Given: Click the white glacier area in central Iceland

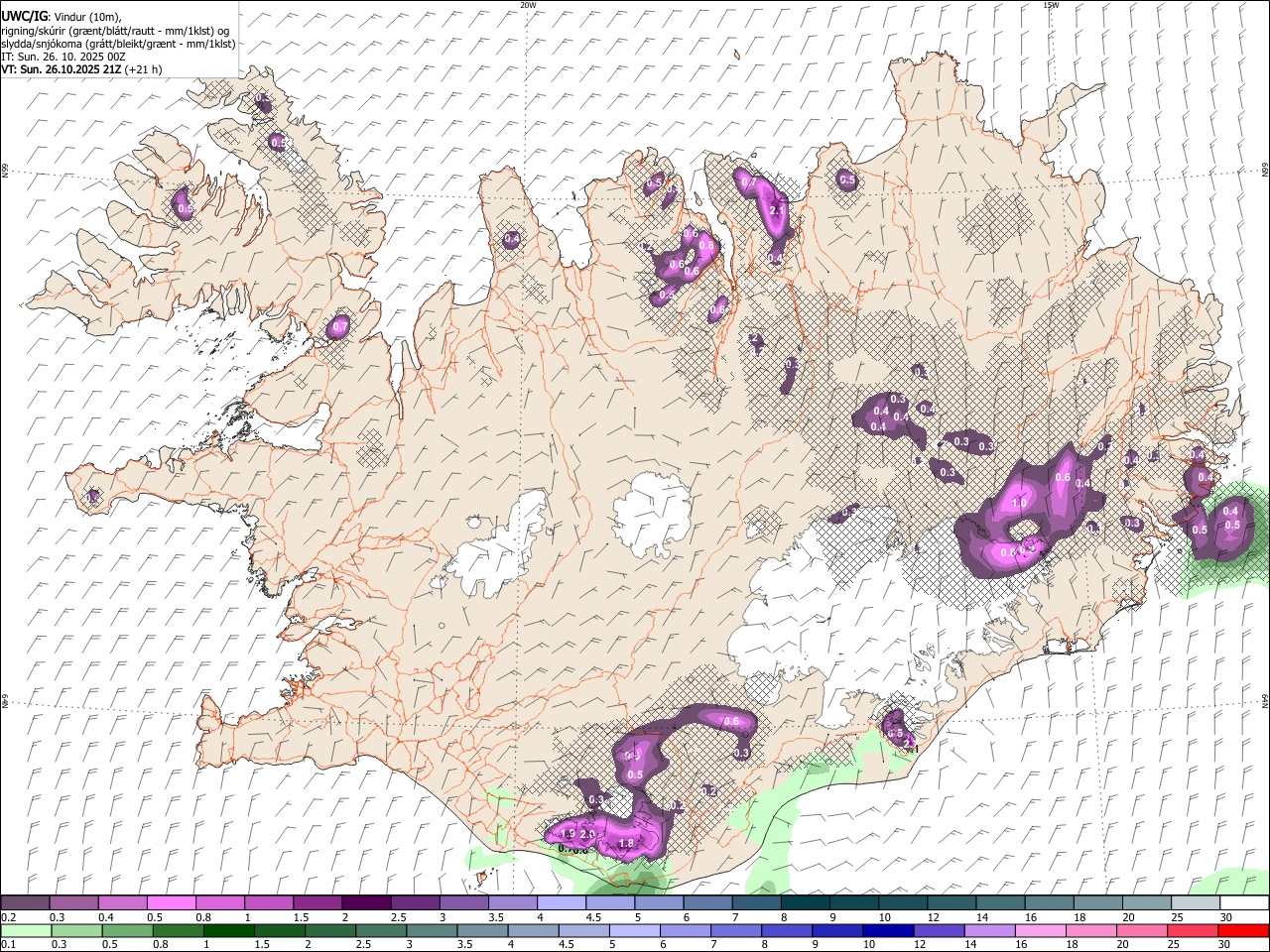Looking at the screenshot, I should [x=652, y=514].
